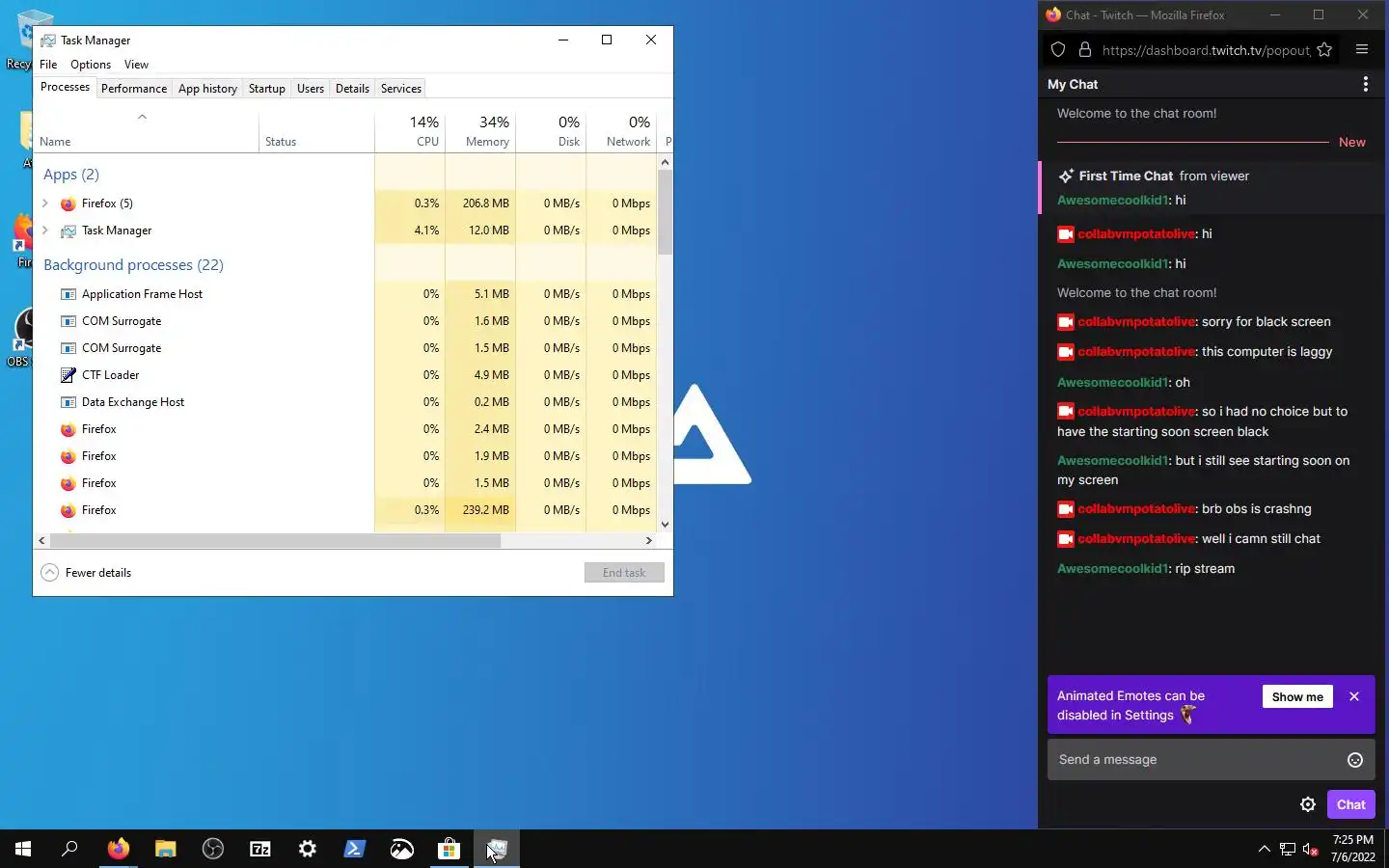Sort by Disk column header

pyautogui.click(x=551, y=131)
